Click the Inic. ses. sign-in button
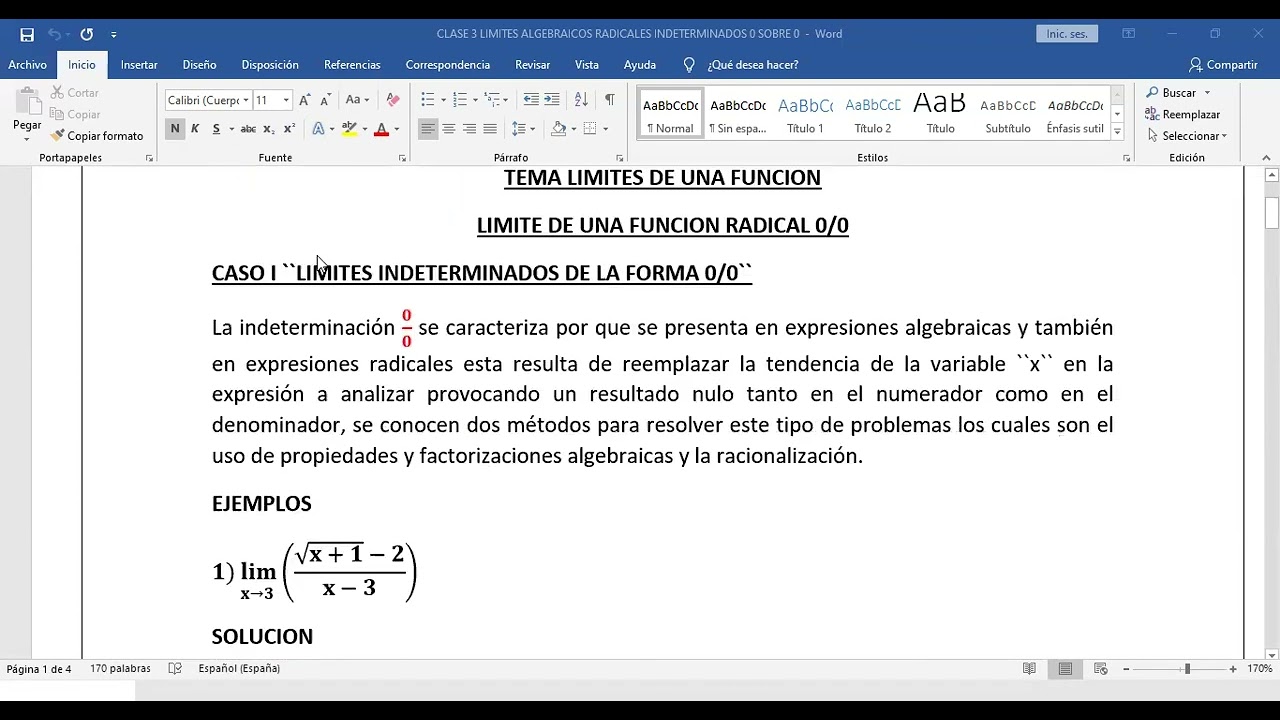The height and width of the screenshot is (720, 1280). [1067, 34]
